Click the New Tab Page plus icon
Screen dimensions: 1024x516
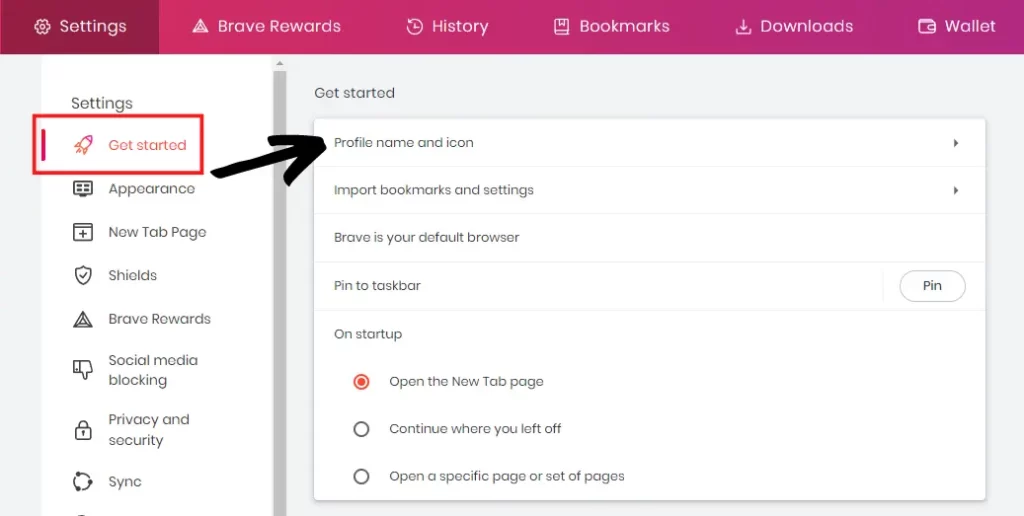pyautogui.click(x=82, y=232)
